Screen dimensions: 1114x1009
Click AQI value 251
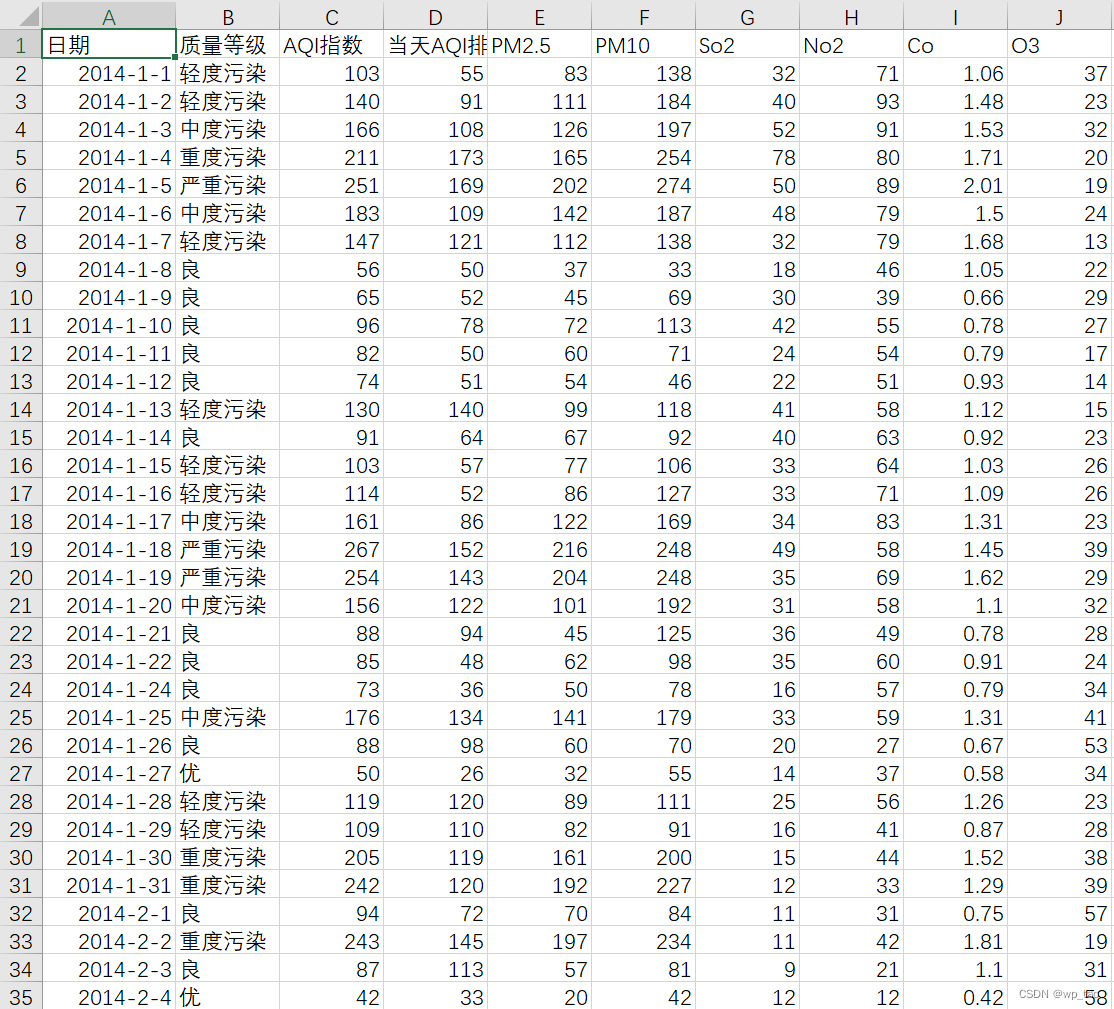pyautogui.click(x=331, y=185)
